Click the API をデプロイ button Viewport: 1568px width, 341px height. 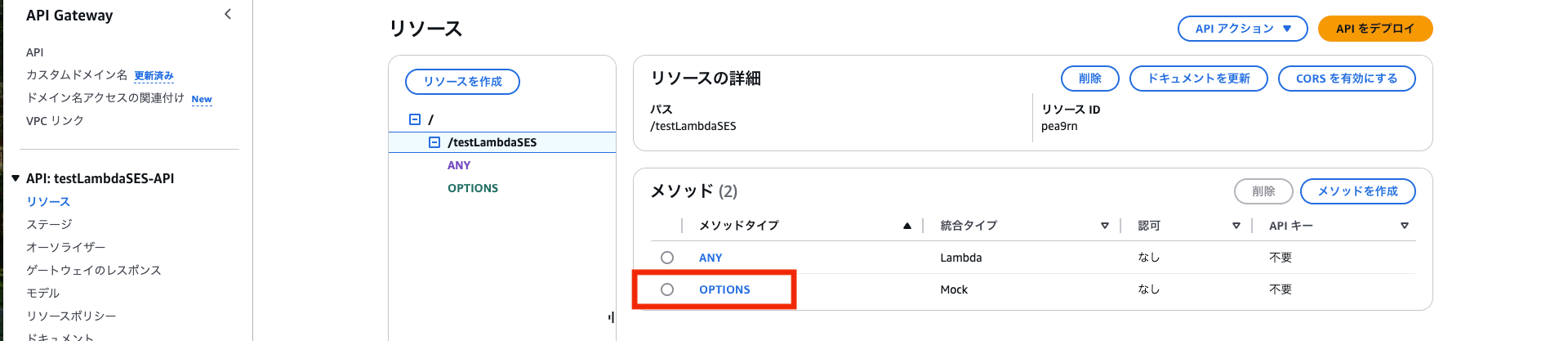1374,29
